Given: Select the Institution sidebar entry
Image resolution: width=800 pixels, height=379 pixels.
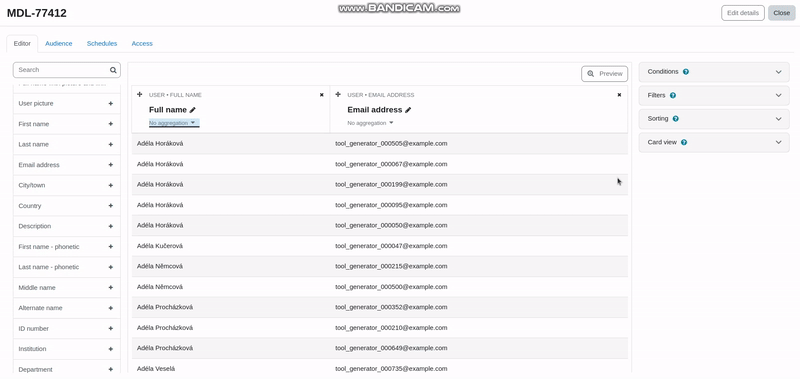Looking at the screenshot, I should tap(67, 349).
